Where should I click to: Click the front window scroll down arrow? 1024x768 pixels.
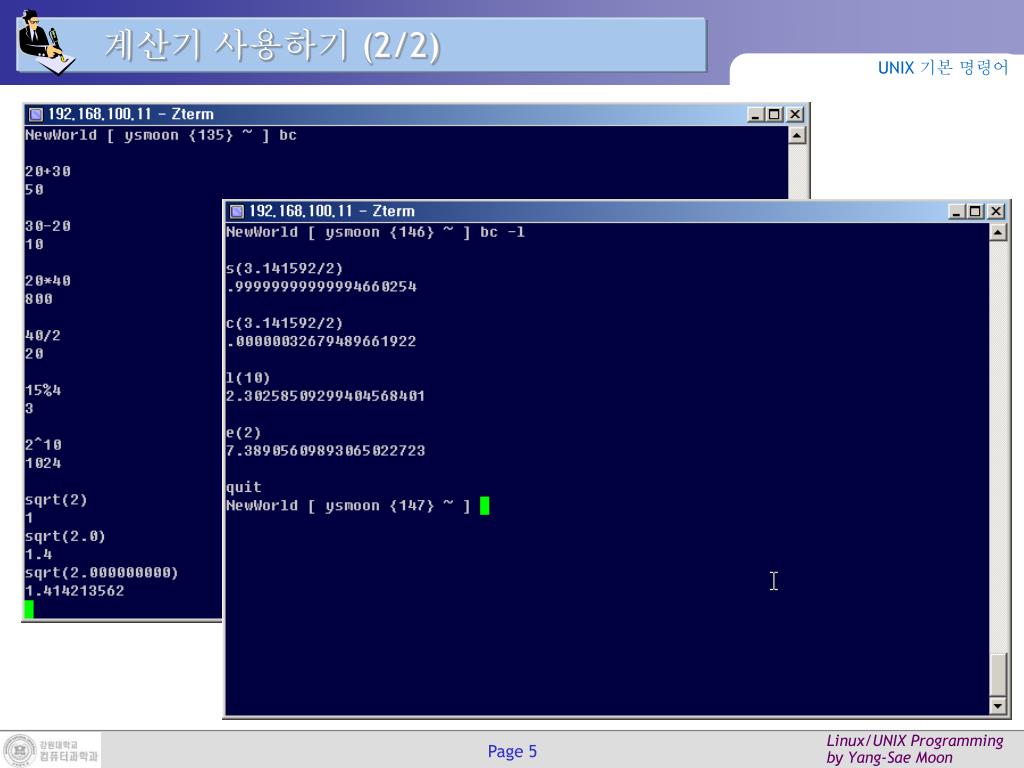point(997,705)
